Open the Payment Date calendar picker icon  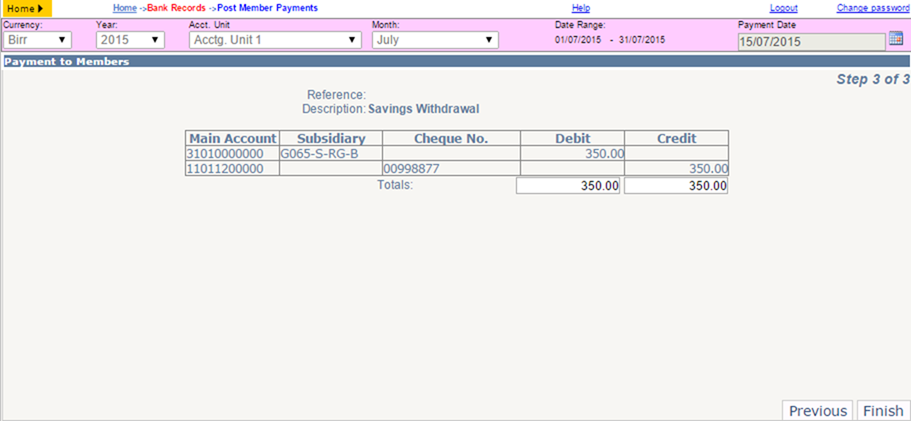pos(895,39)
